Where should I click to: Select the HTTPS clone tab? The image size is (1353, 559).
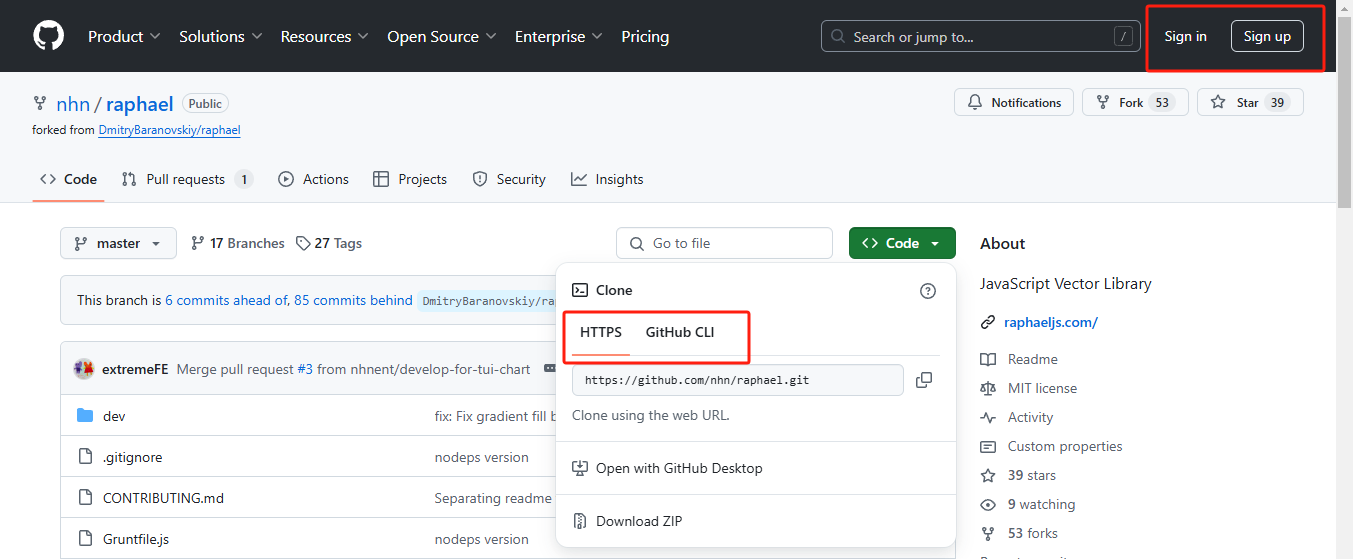tap(601, 332)
